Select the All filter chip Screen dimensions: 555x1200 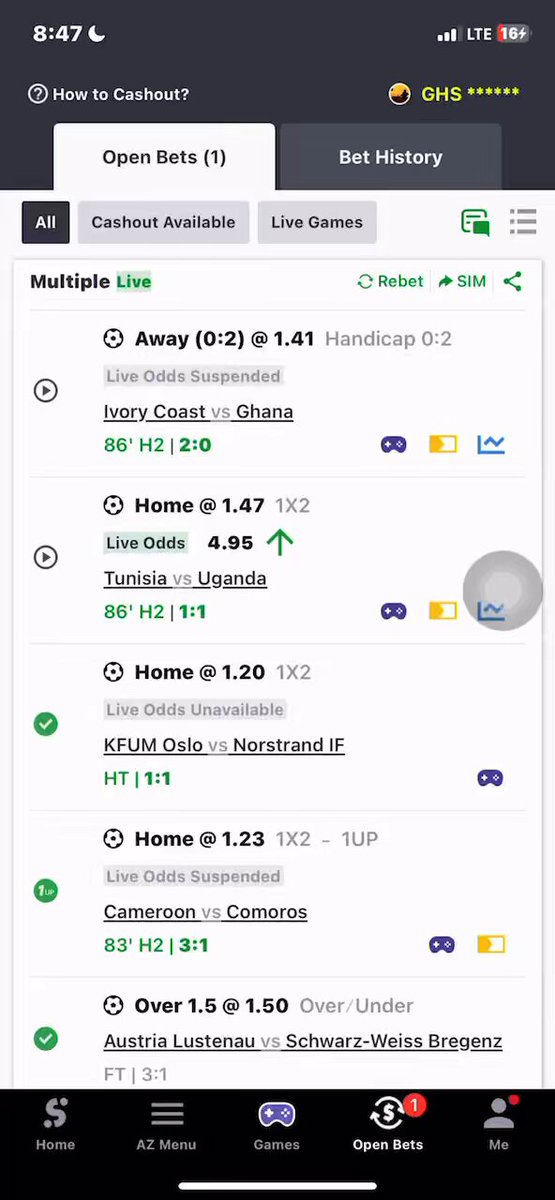click(46, 222)
